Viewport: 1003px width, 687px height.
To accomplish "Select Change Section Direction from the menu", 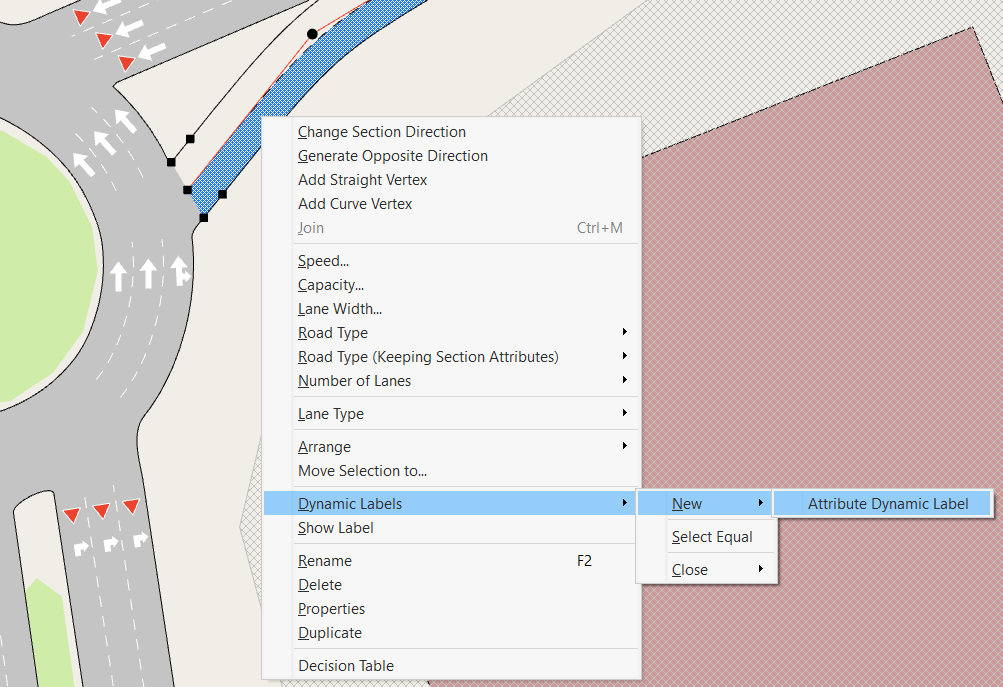I will pyautogui.click(x=381, y=132).
